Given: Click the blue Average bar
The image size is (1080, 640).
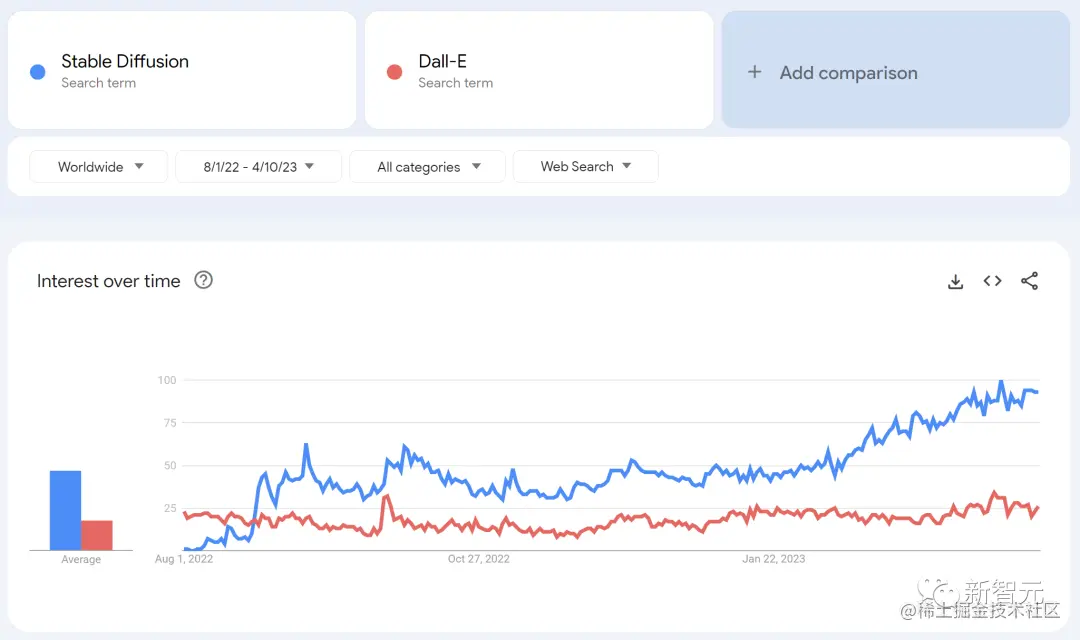Looking at the screenshot, I should (65, 510).
